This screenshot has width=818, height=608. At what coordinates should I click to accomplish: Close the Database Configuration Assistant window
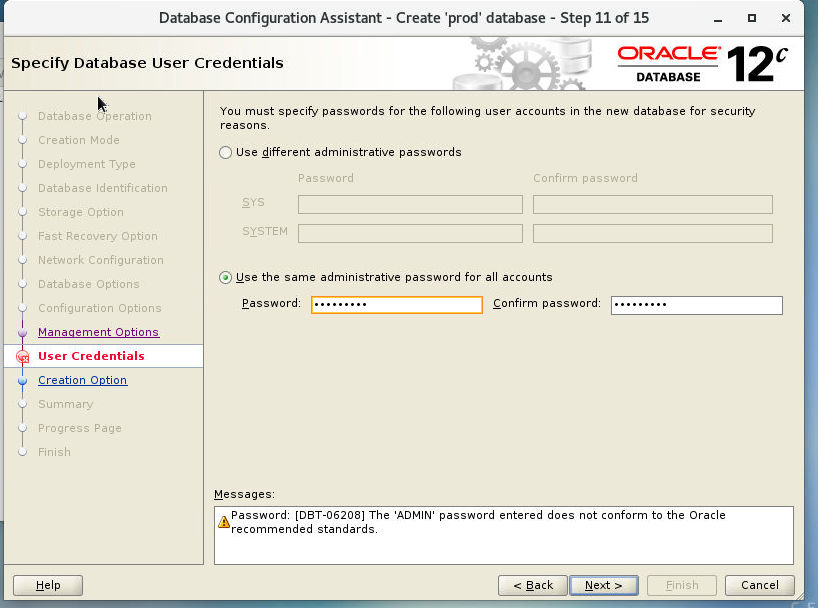pyautogui.click(x=786, y=18)
